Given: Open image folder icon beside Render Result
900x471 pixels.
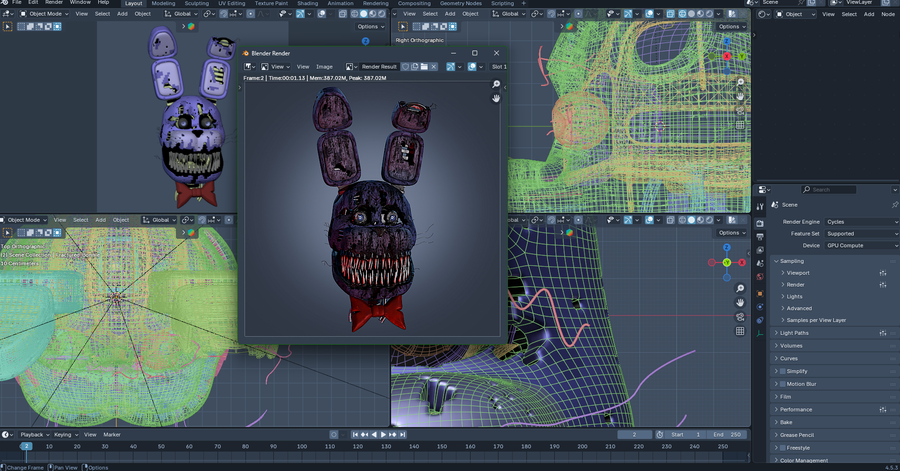Looking at the screenshot, I should pos(424,66).
